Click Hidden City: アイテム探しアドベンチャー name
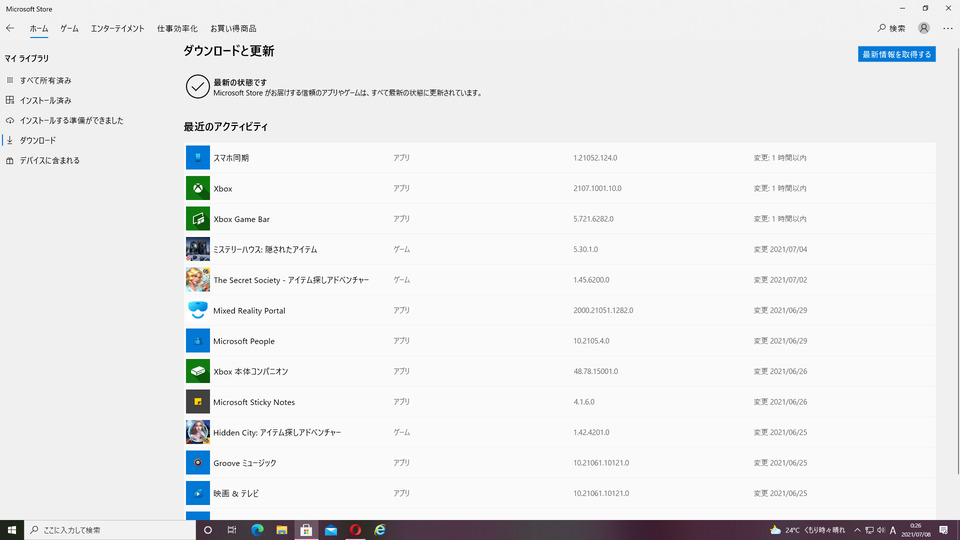This screenshot has height=540, width=960. click(x=277, y=432)
